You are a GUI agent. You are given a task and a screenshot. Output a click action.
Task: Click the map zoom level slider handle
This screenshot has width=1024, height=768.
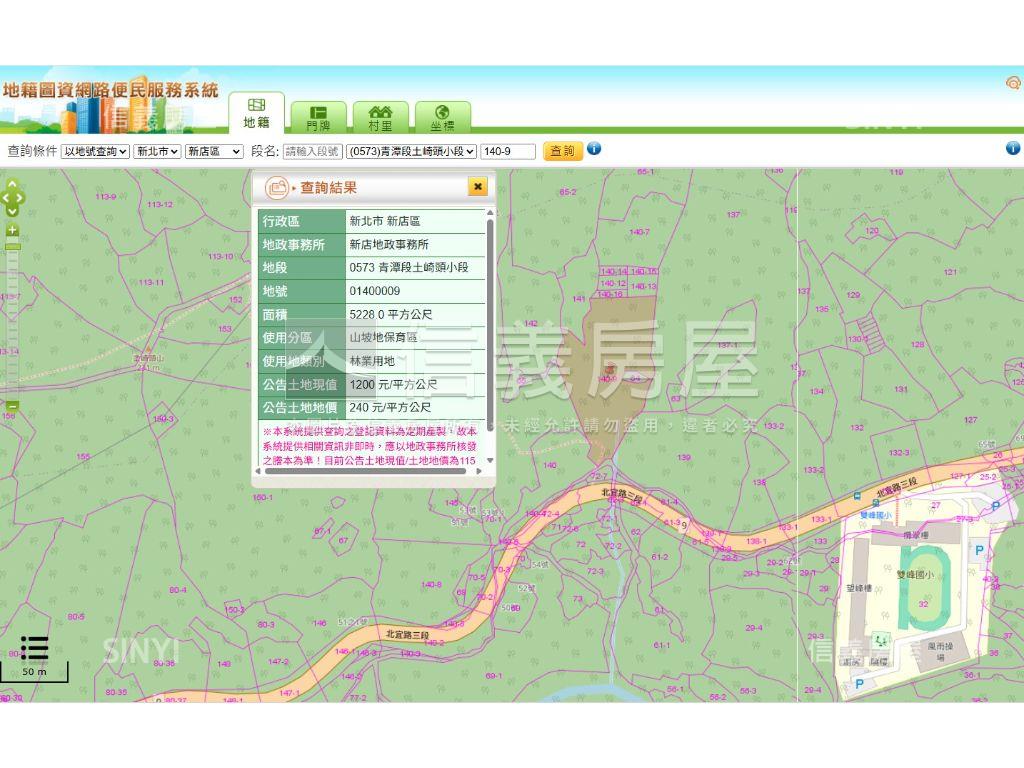(12, 247)
